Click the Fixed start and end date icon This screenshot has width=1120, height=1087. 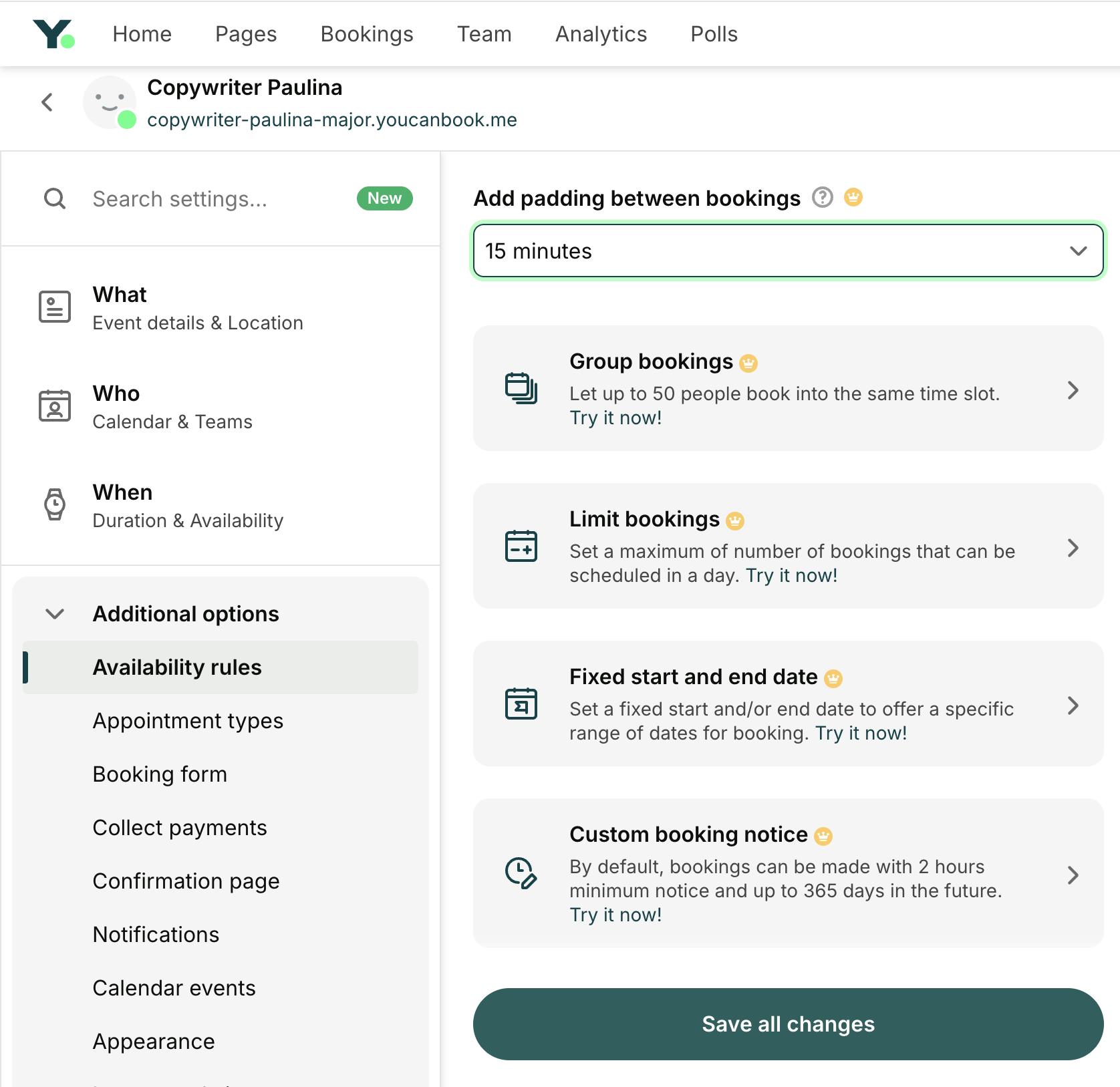pos(521,704)
